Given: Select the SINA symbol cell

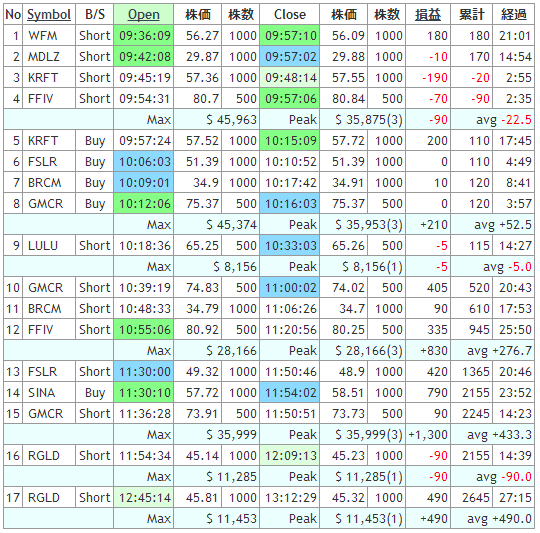Looking at the screenshot, I should coord(49,393).
